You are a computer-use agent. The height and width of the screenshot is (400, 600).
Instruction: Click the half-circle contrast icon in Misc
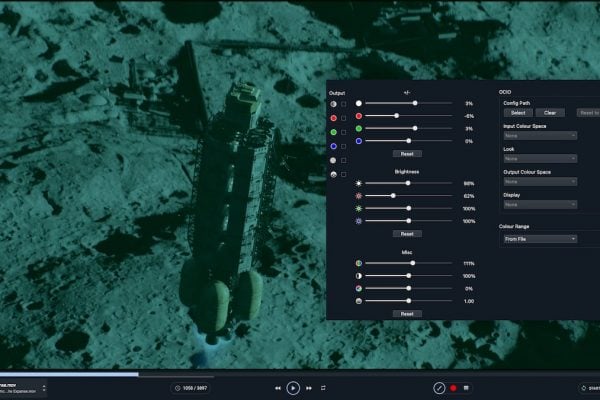(x=359, y=276)
